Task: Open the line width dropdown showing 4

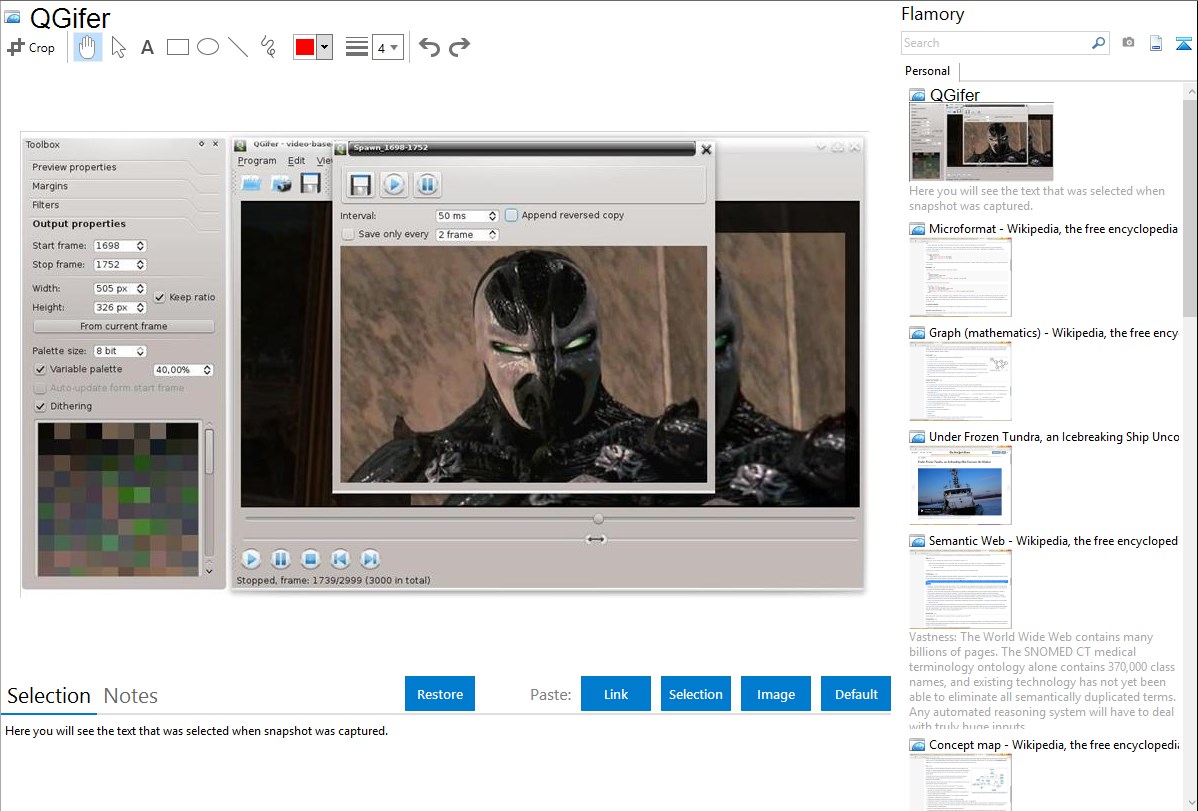Action: (x=388, y=47)
